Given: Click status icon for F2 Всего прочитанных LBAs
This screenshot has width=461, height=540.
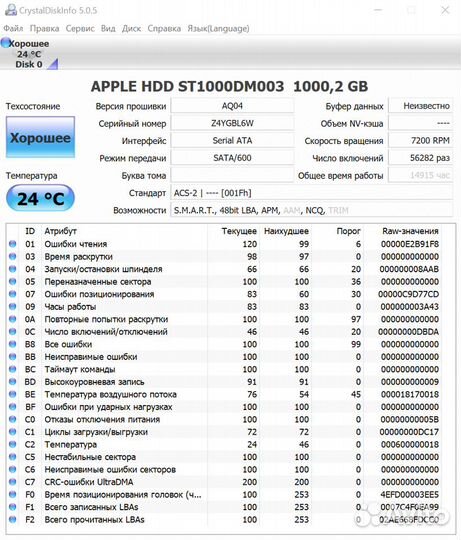Looking at the screenshot, I should tap(13, 519).
